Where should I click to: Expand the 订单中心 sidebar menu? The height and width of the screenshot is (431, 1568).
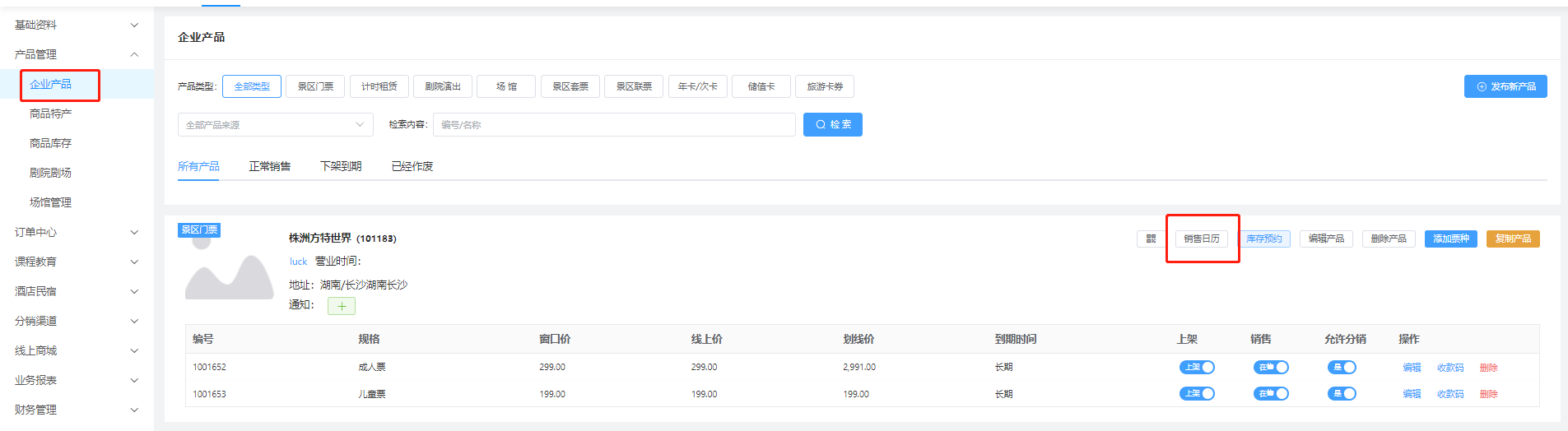tap(76, 232)
